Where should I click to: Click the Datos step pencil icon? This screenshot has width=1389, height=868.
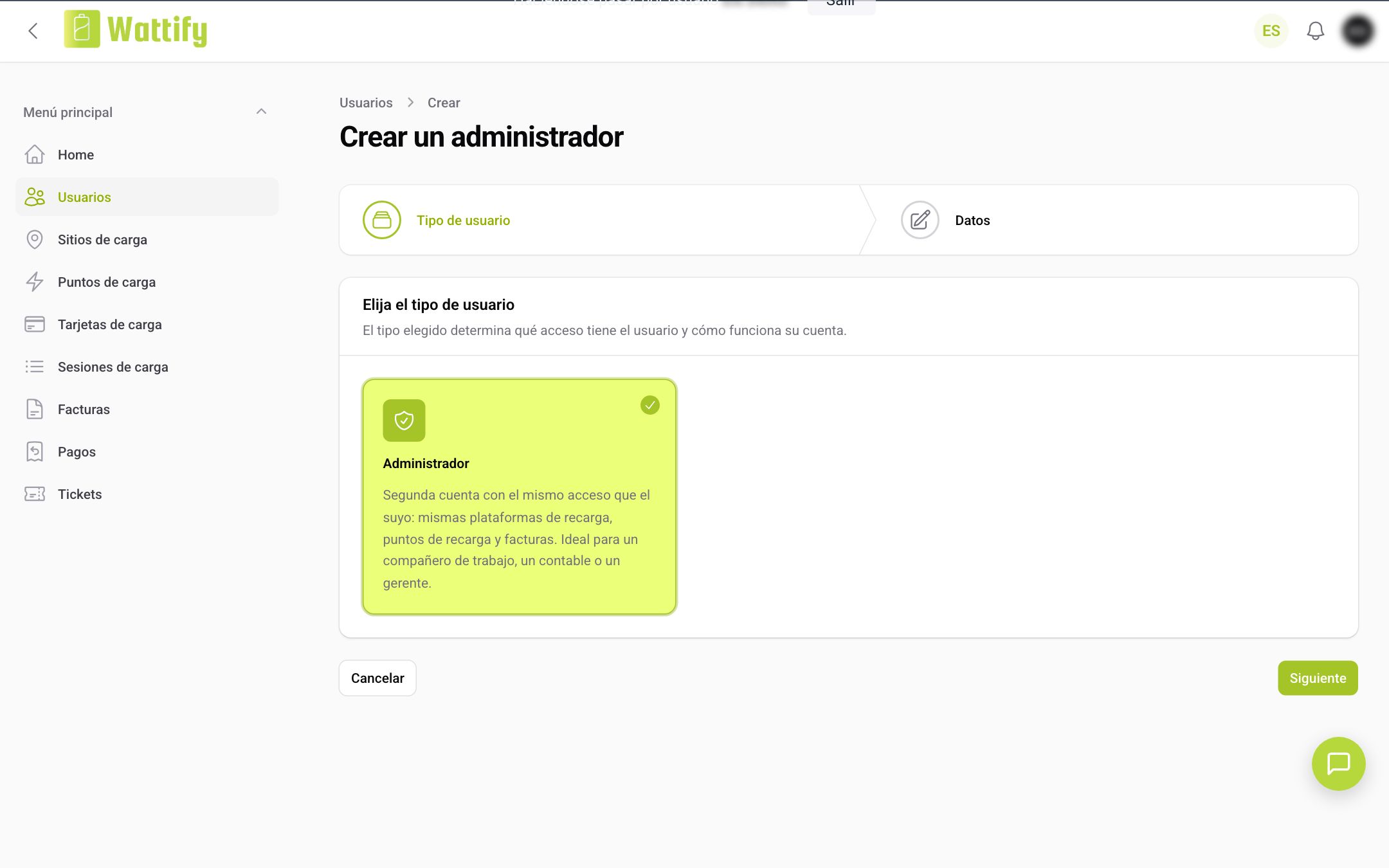[x=920, y=220]
